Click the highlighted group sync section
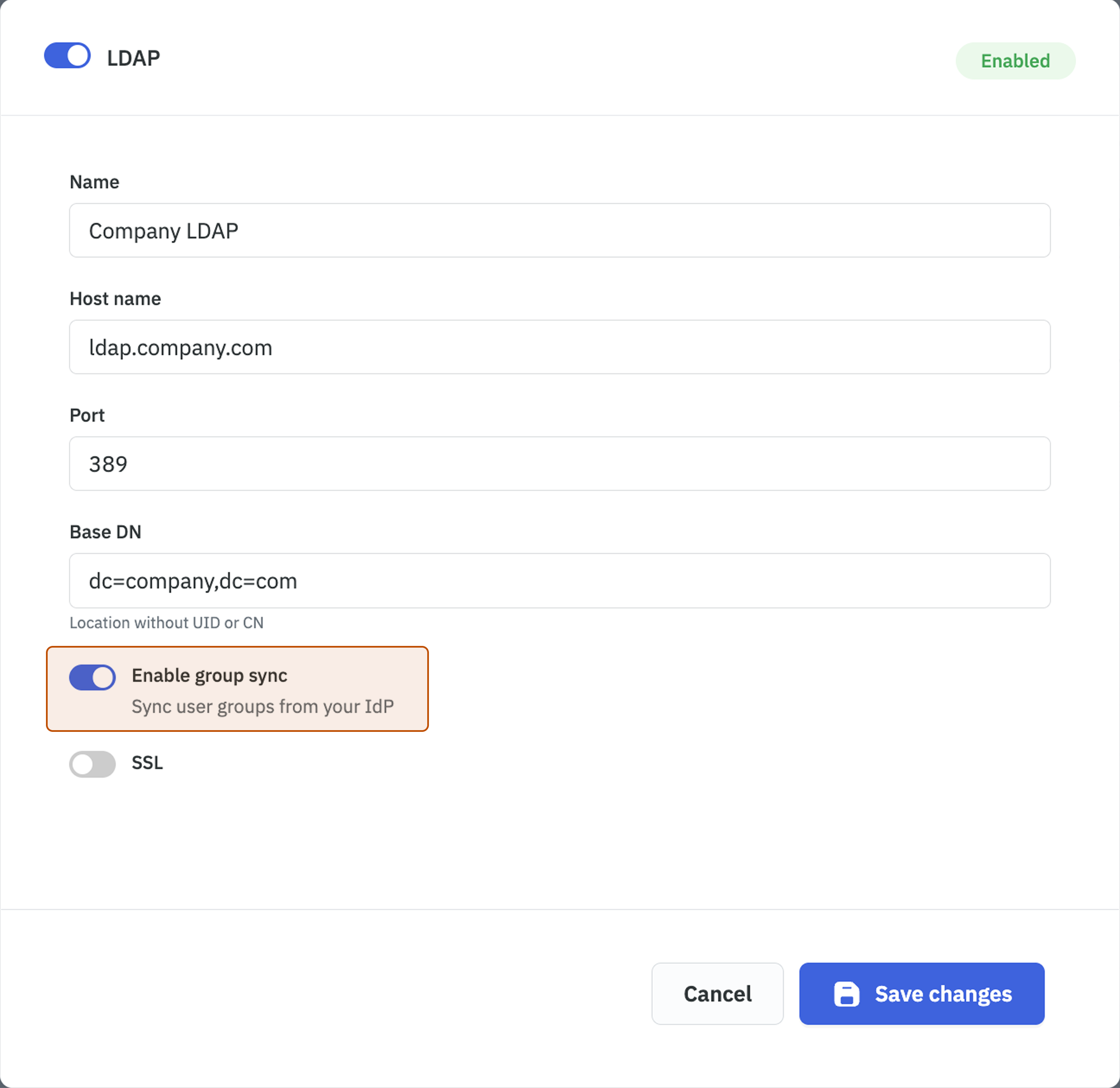 tap(237, 689)
